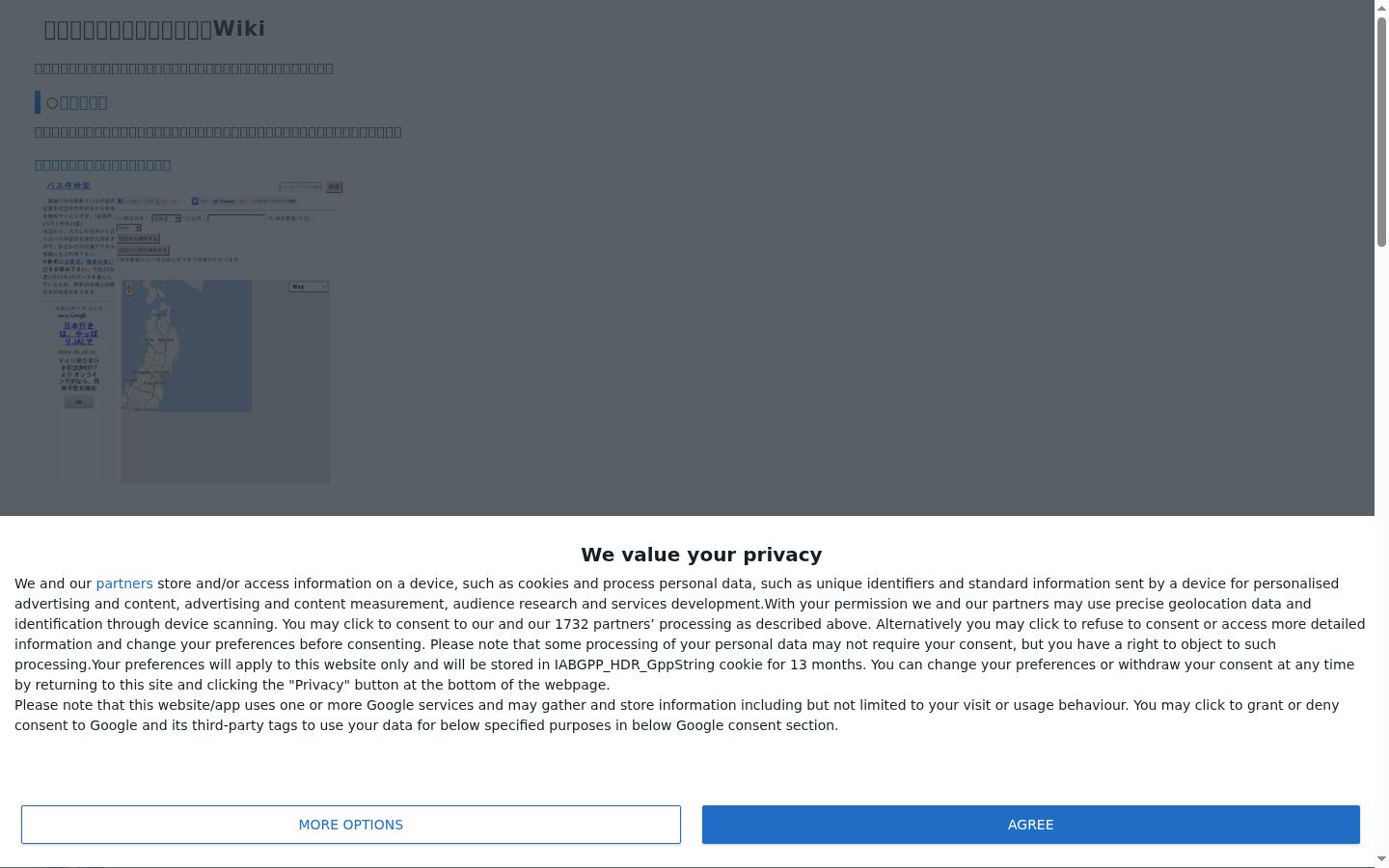Viewport: 1389px width, 868px height.
Task: Click the empty scrollbar track below the thumb
Action: pos(1381,548)
